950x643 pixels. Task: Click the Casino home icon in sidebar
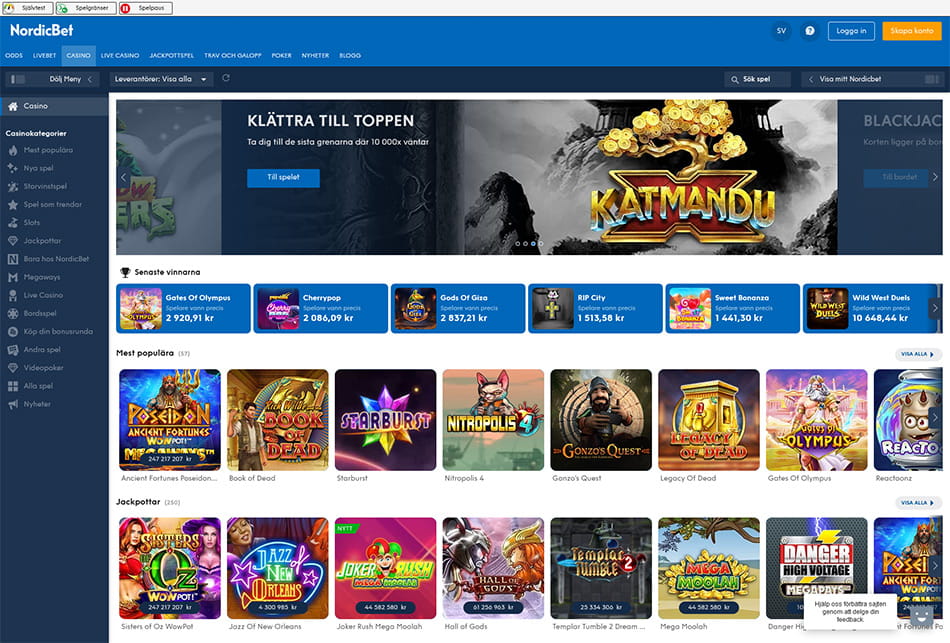[x=13, y=106]
